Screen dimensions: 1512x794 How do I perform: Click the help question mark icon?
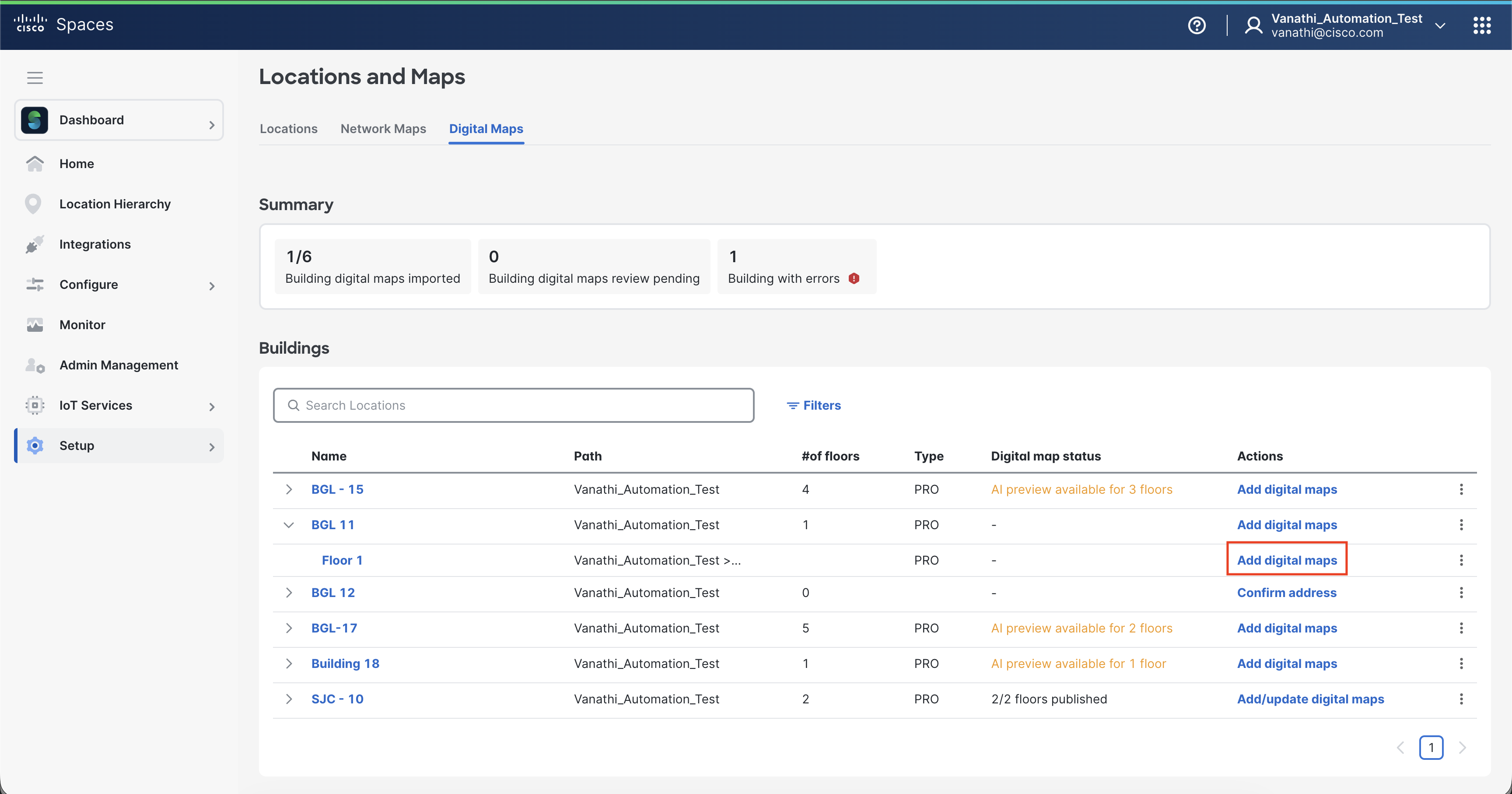1196,25
